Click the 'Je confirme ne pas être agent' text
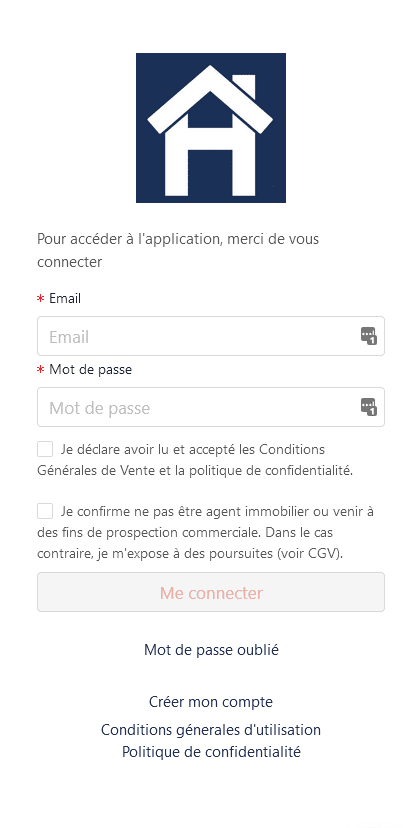The height and width of the screenshot is (828, 420). [206, 532]
